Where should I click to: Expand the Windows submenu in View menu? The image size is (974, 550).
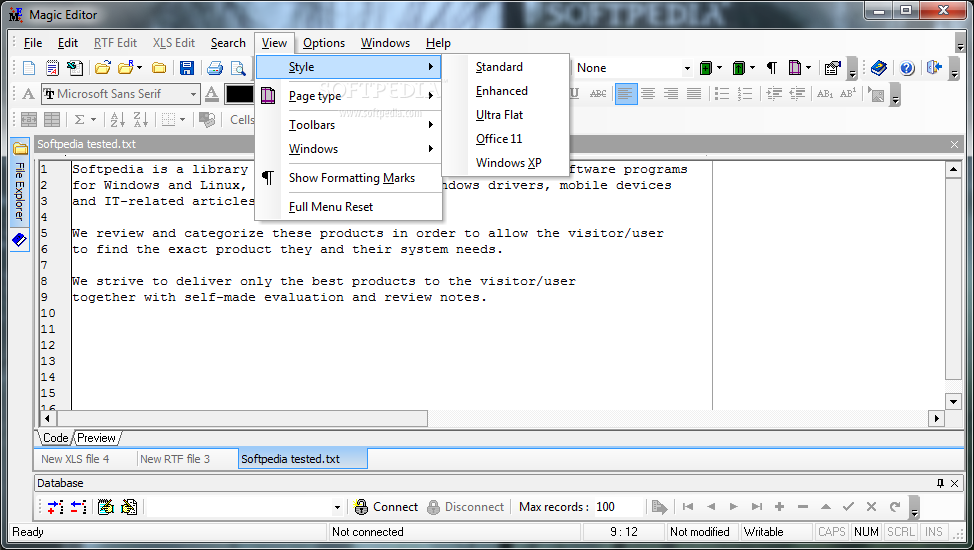348,149
